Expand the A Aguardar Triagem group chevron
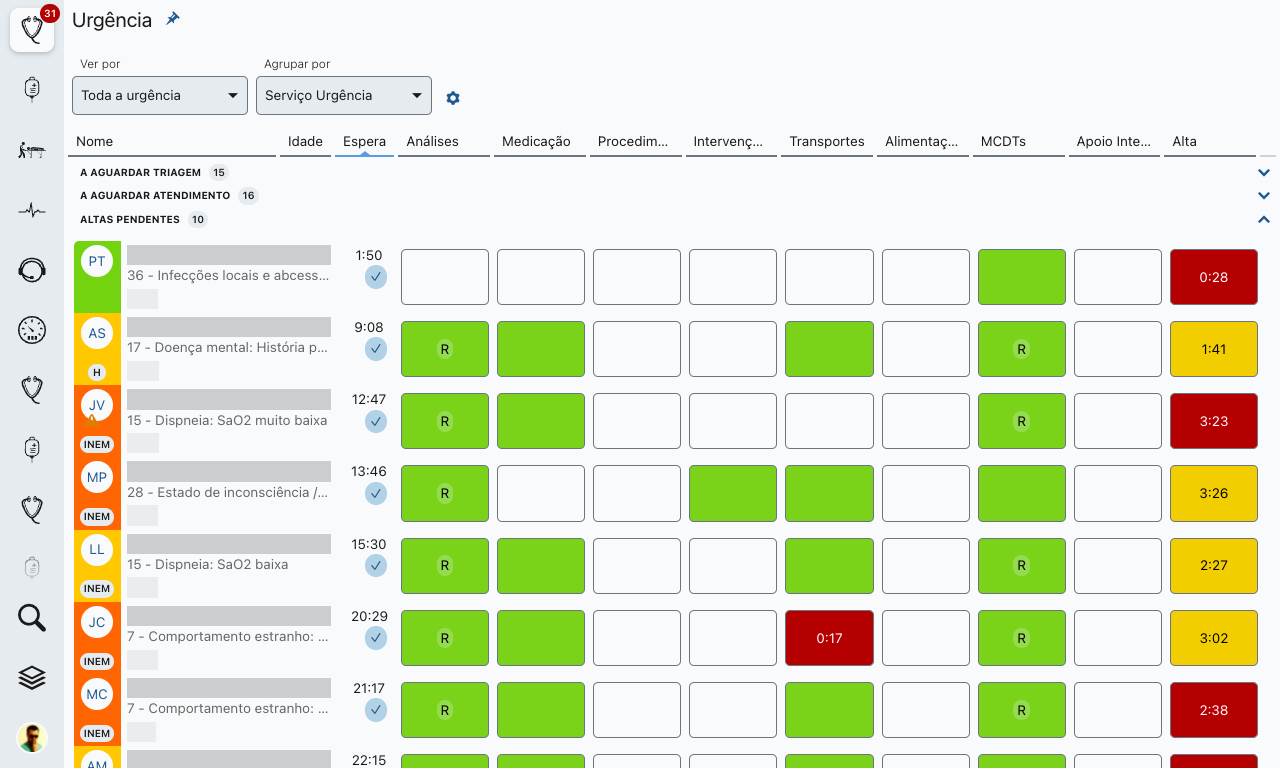The image size is (1280, 768). click(1264, 173)
